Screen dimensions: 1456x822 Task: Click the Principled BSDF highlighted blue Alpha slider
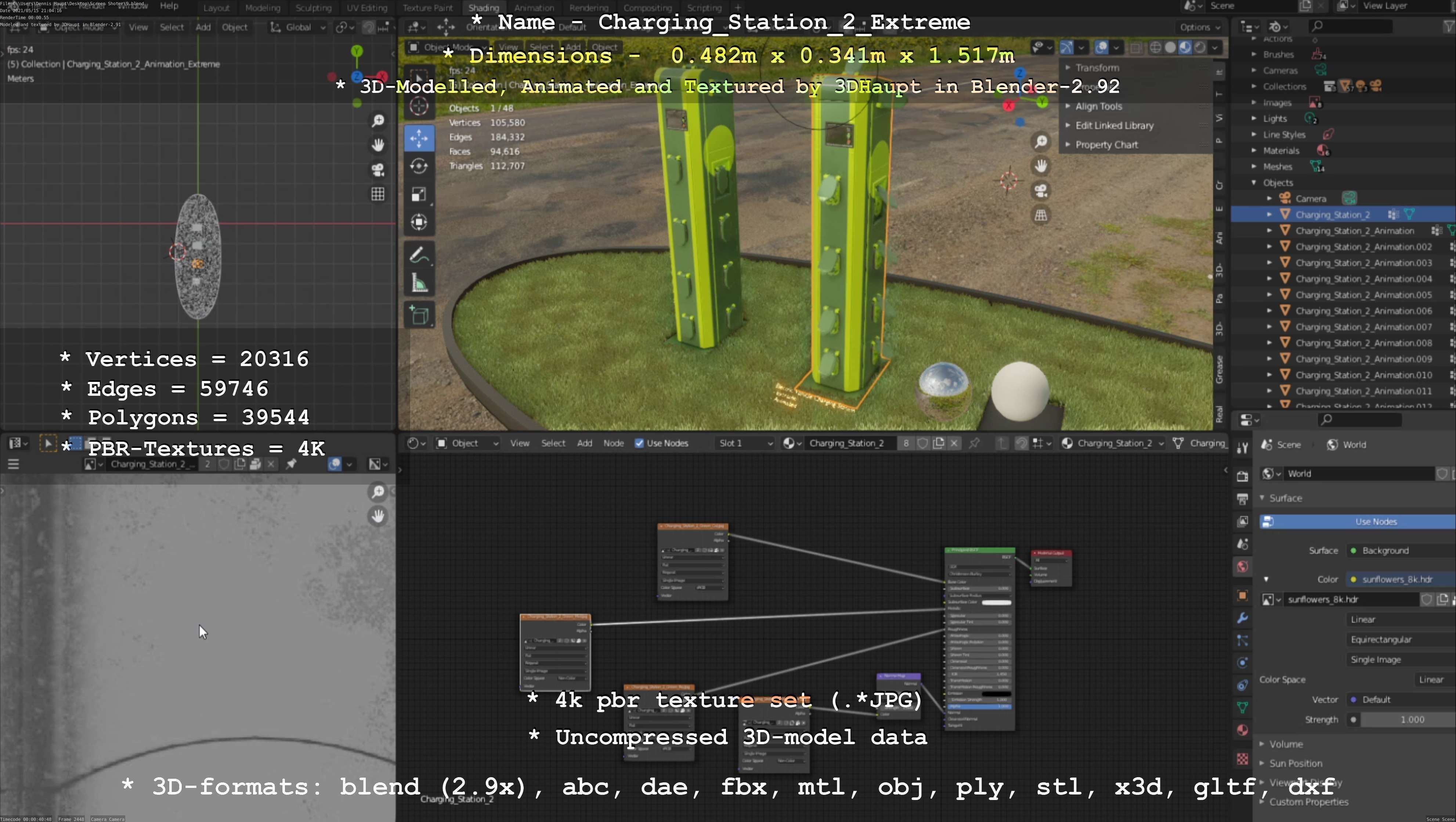[979, 706]
